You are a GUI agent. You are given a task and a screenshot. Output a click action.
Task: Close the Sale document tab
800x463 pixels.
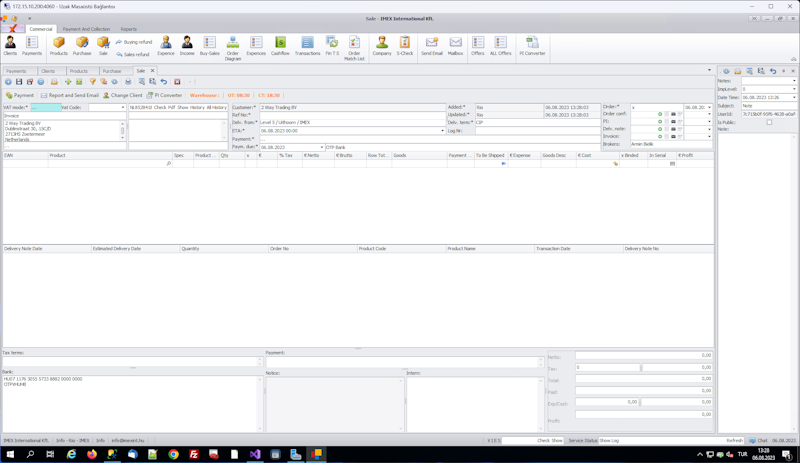coord(152,71)
